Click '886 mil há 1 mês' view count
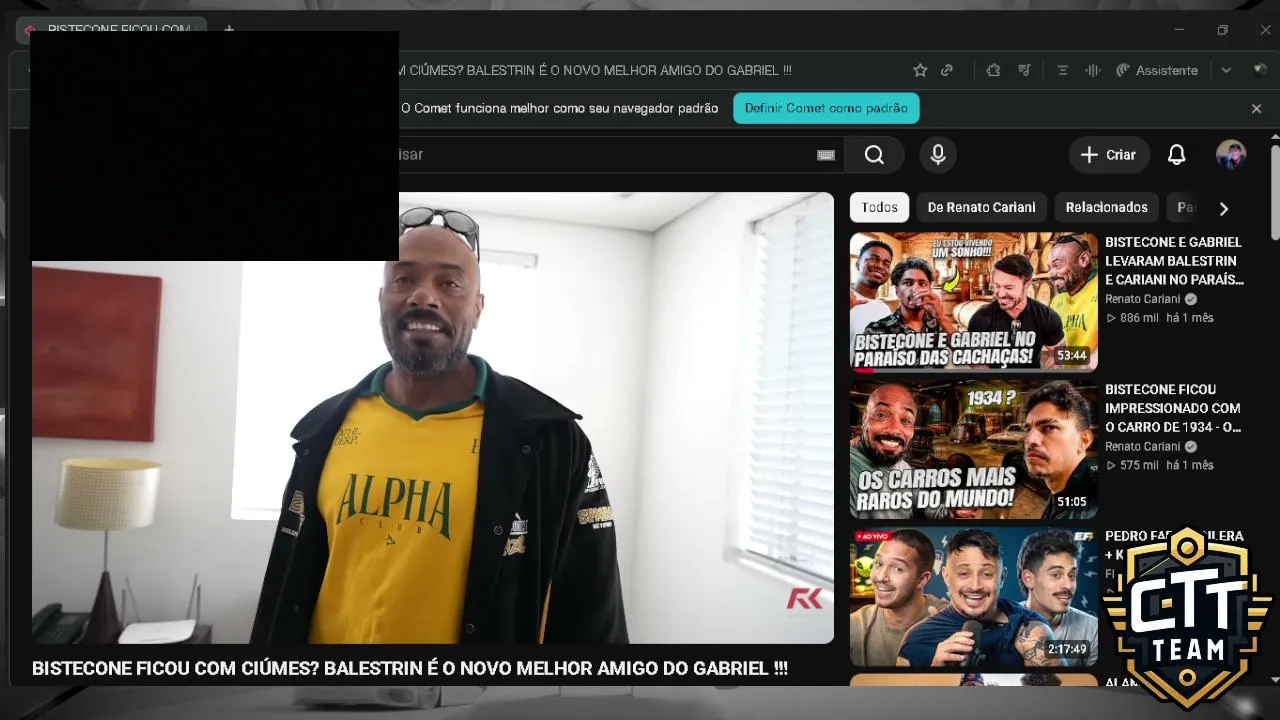The width and height of the screenshot is (1280, 720). pyautogui.click(x=1160, y=318)
